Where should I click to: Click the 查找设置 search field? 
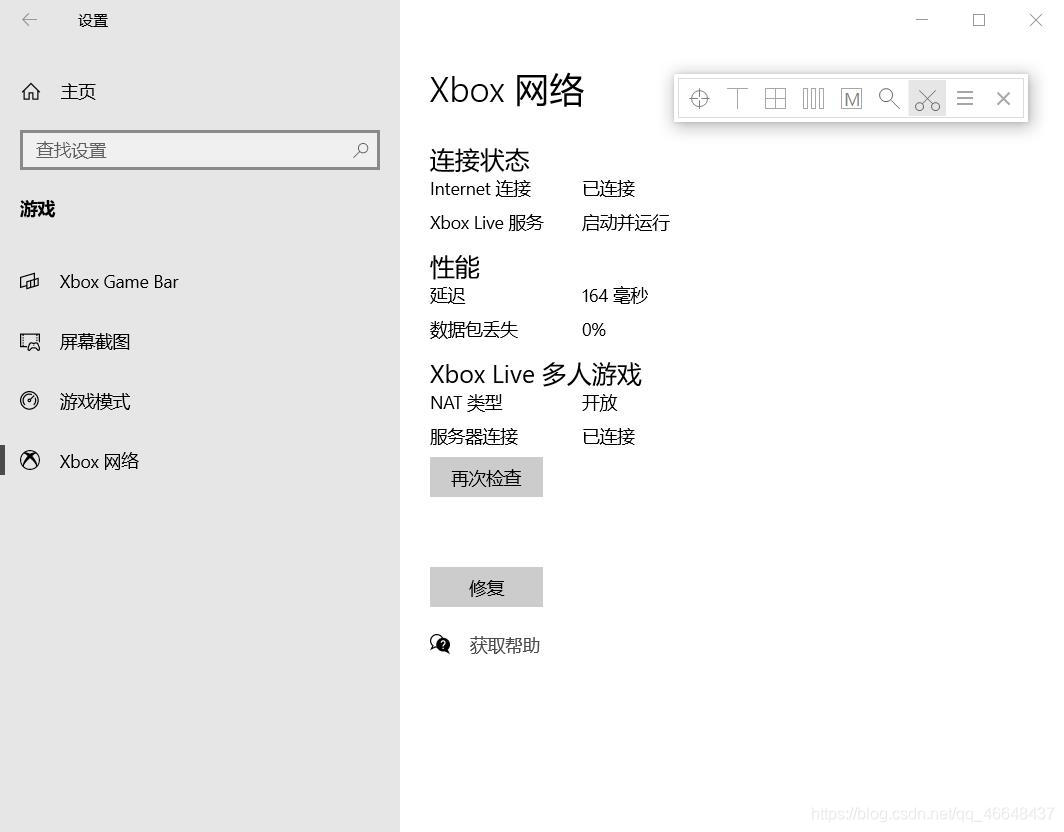point(200,150)
